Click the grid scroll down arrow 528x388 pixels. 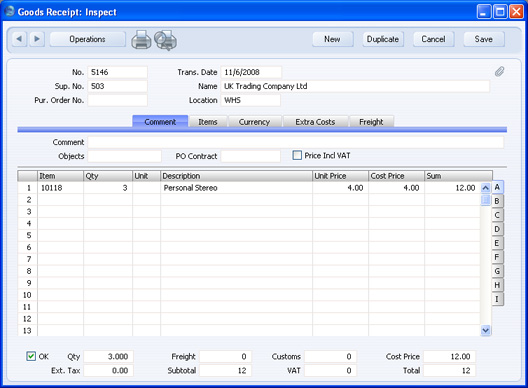click(486, 330)
